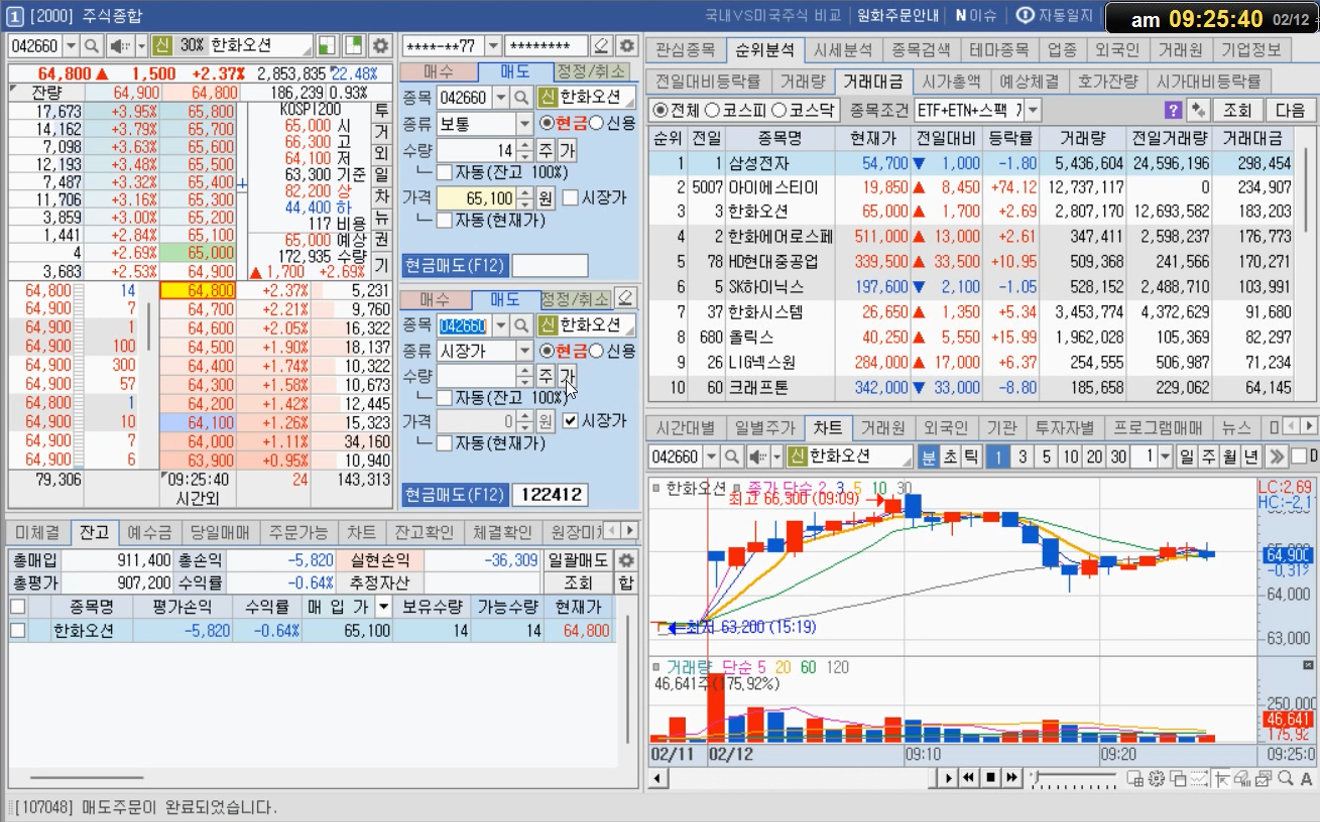Uncheck 시장가 box in lower order form
The image size is (1320, 822).
pyautogui.click(x=570, y=421)
